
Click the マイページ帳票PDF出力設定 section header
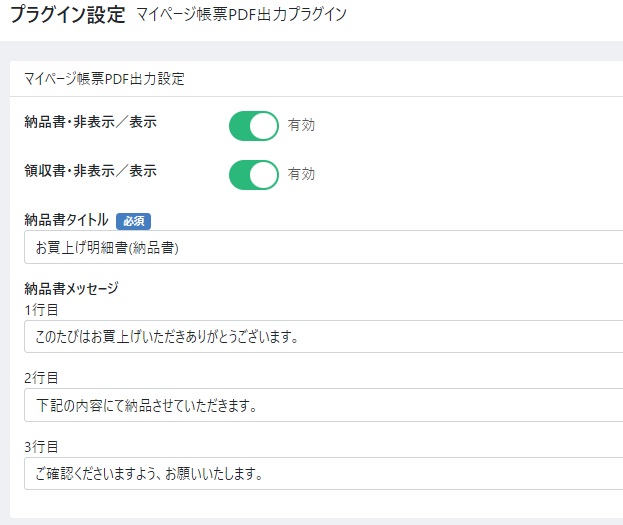coord(104,79)
